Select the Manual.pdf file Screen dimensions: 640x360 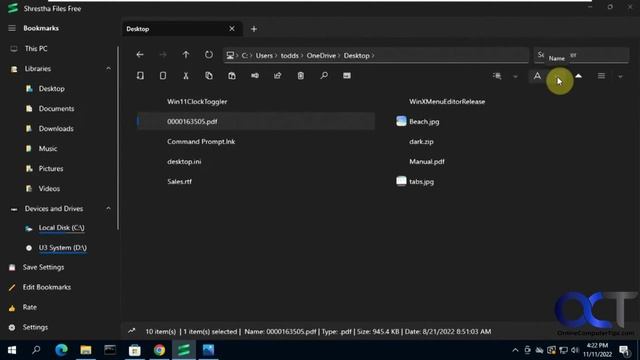coord(427,162)
